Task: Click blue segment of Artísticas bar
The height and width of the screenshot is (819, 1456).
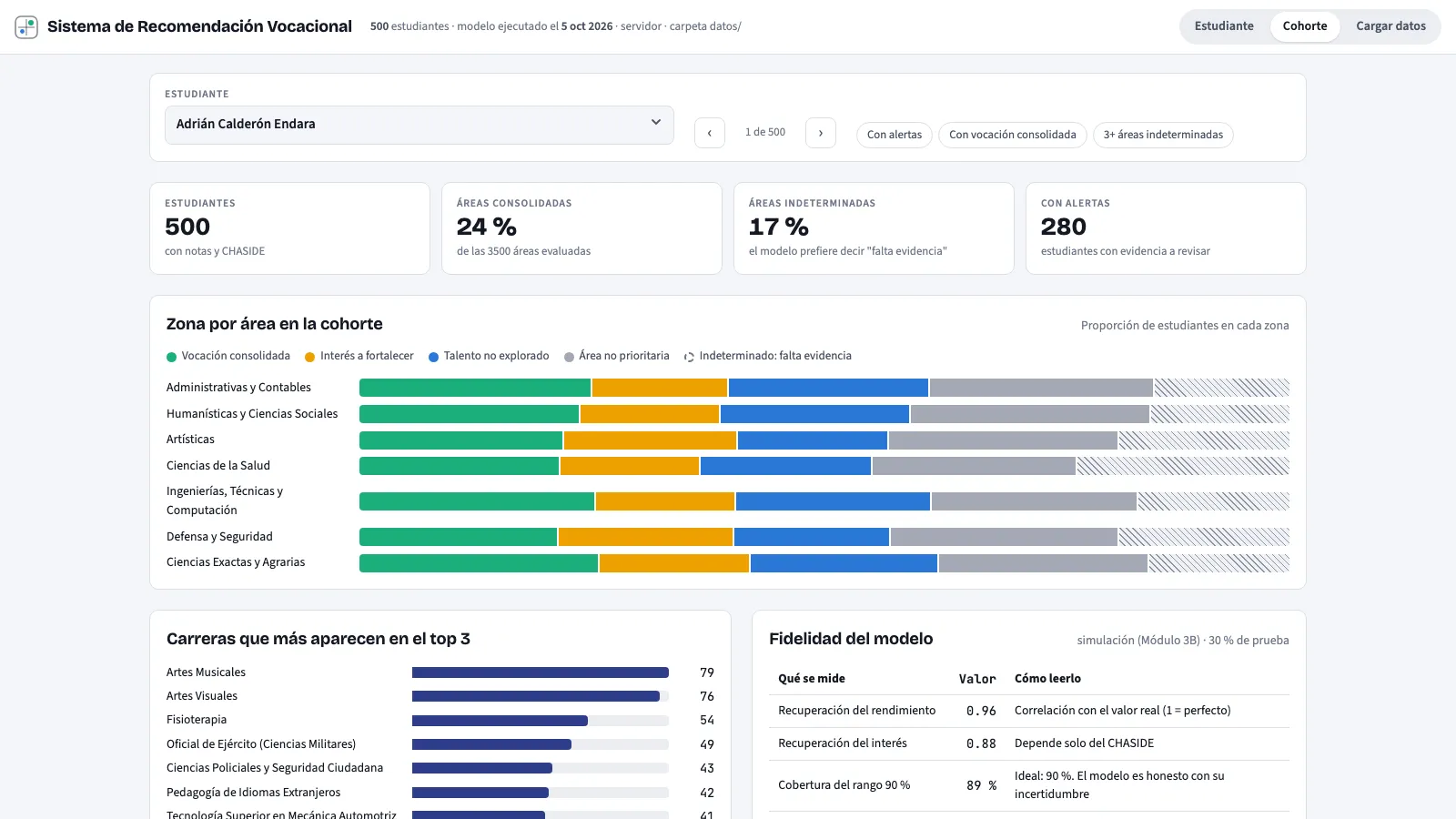Action: (x=813, y=440)
